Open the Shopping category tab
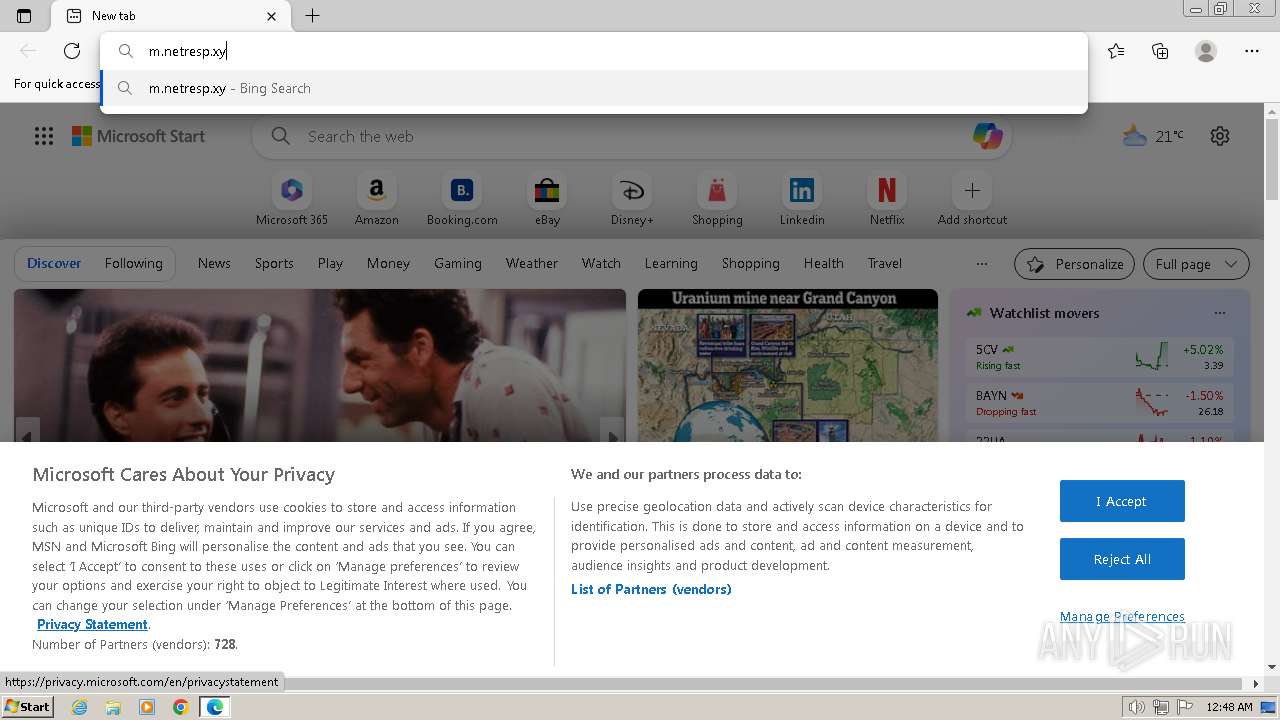Screen dimensions: 1280x720 pos(751,263)
